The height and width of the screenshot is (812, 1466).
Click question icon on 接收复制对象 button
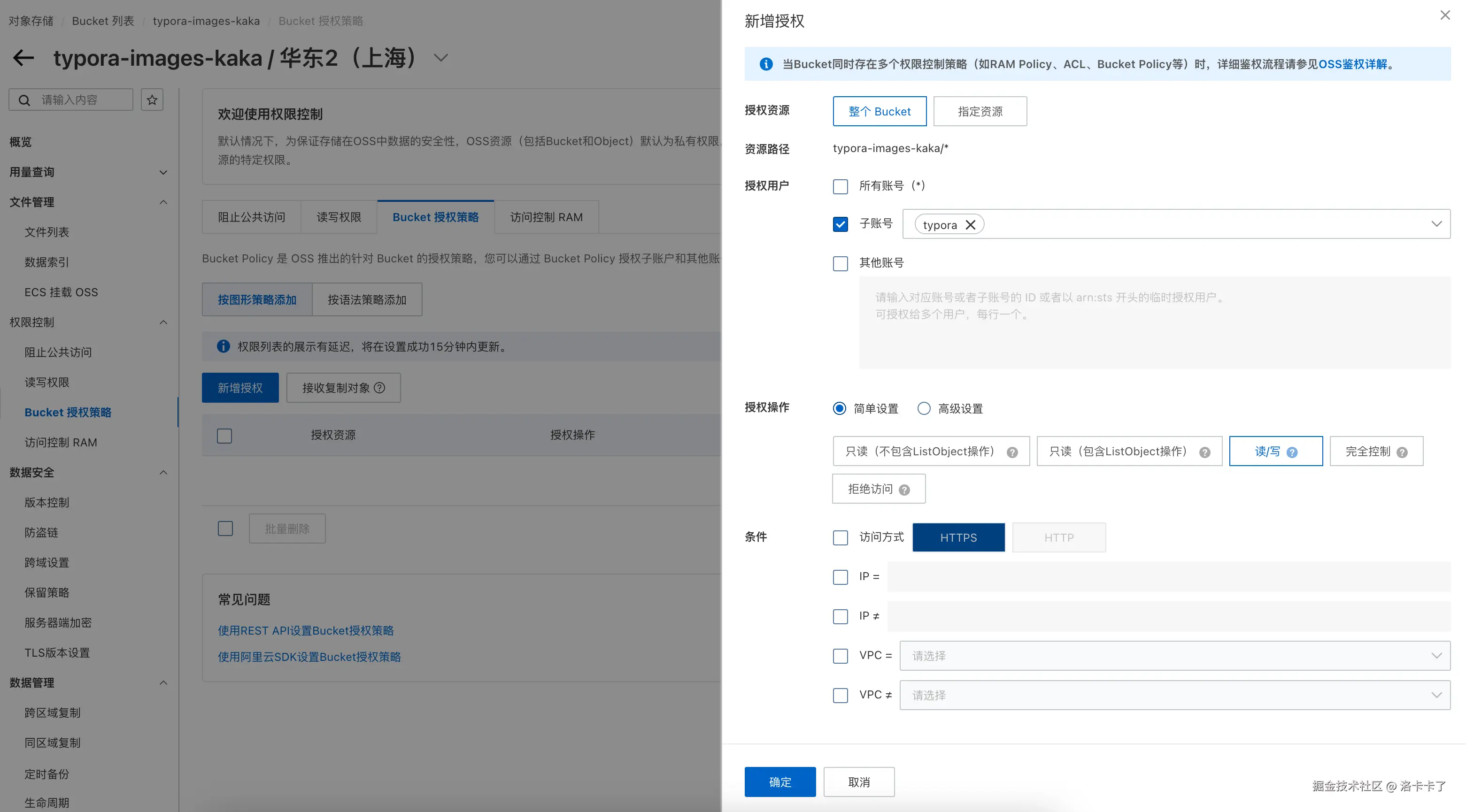(x=379, y=388)
